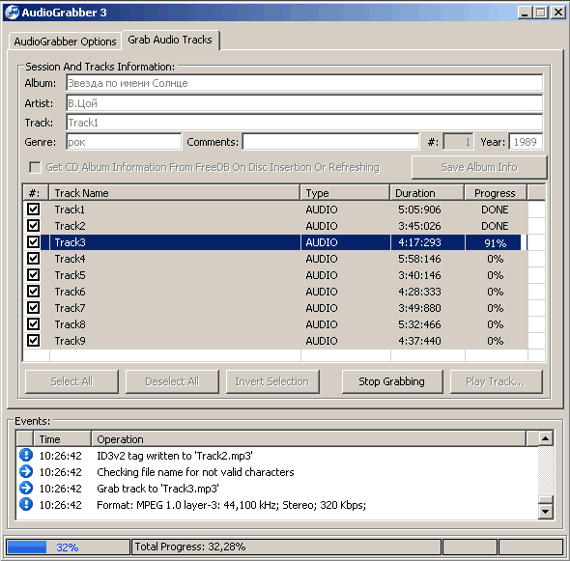Click duration 4:37:440 cell
The image size is (570, 561).
tap(420, 341)
